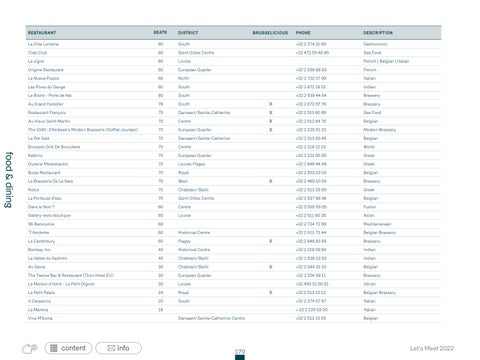The width and height of the screenshot is (480, 360).
Task: Click the Le Petit Palais Brusselicious X mark
Action: pyautogui.click(x=271, y=292)
